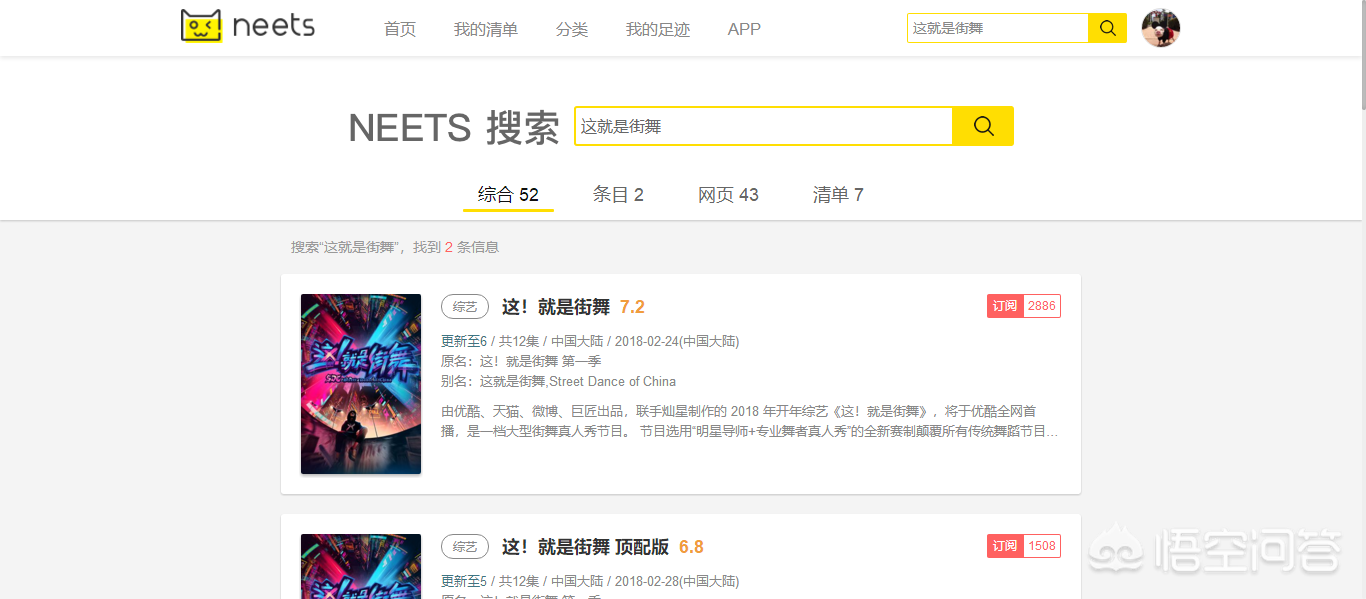Click the 综艺 tag on first result
This screenshot has width=1366, height=599.
coord(465,307)
